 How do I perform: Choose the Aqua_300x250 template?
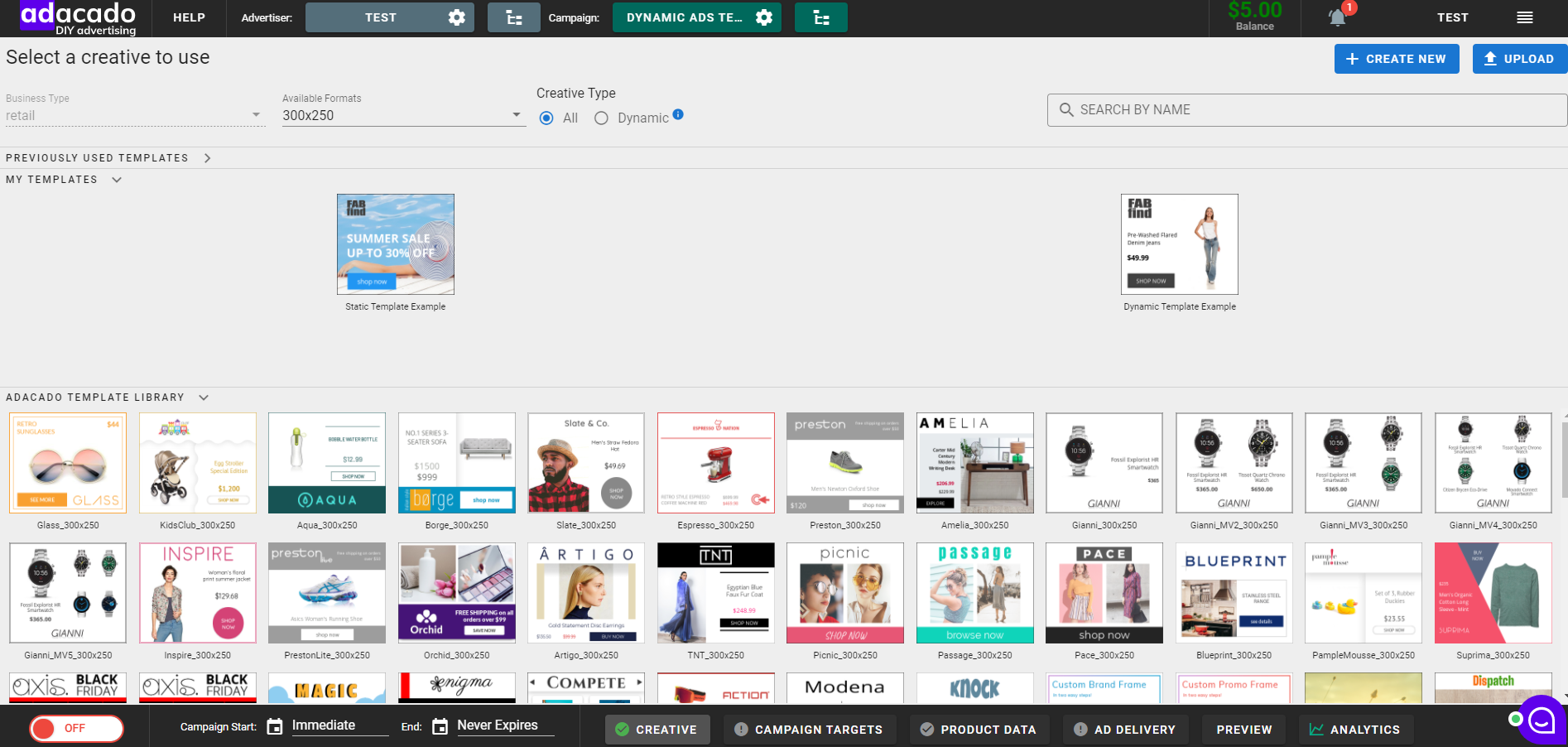(x=327, y=463)
